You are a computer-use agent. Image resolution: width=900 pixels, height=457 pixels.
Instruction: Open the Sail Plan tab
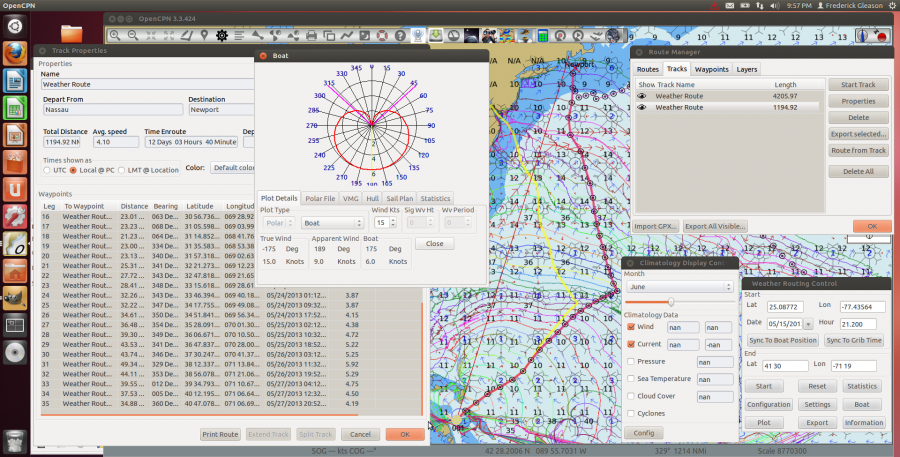pos(399,198)
